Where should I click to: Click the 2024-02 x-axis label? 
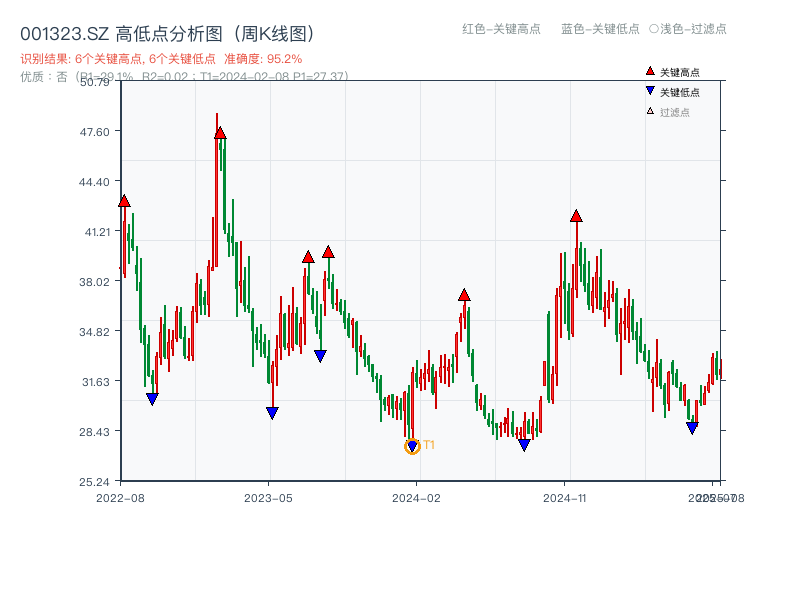coord(417,495)
